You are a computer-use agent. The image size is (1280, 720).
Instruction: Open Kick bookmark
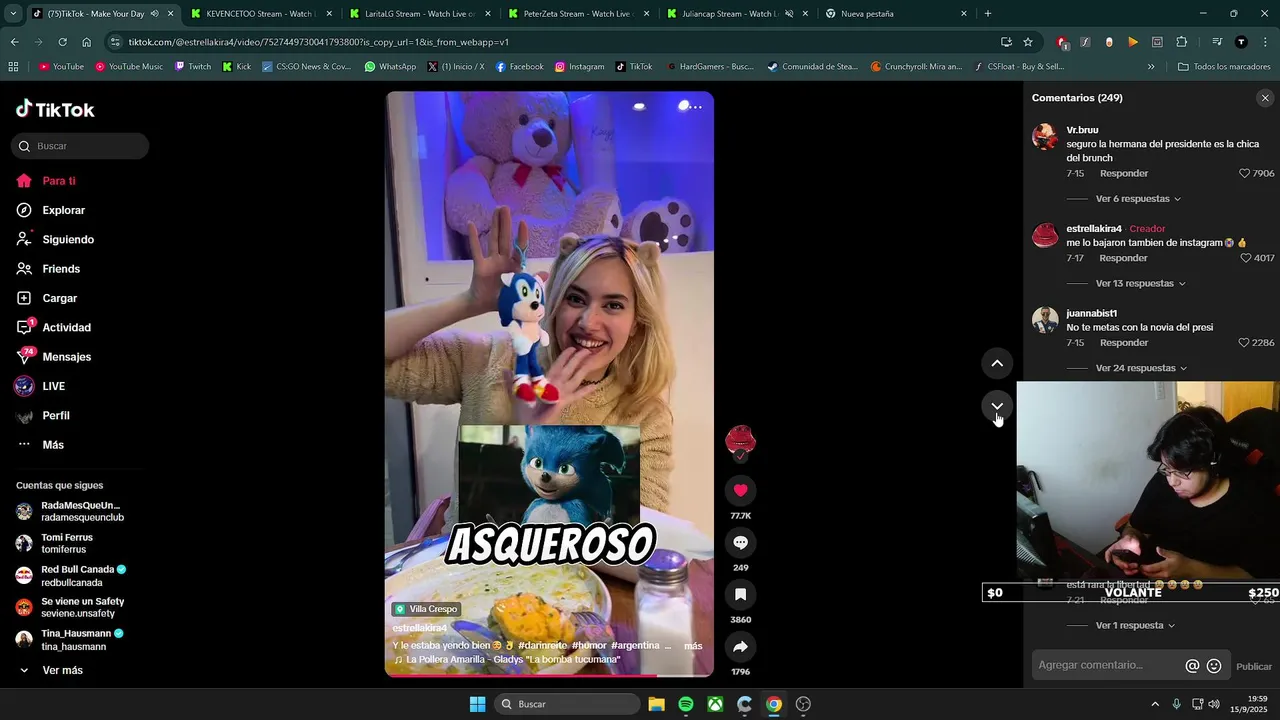(237, 67)
